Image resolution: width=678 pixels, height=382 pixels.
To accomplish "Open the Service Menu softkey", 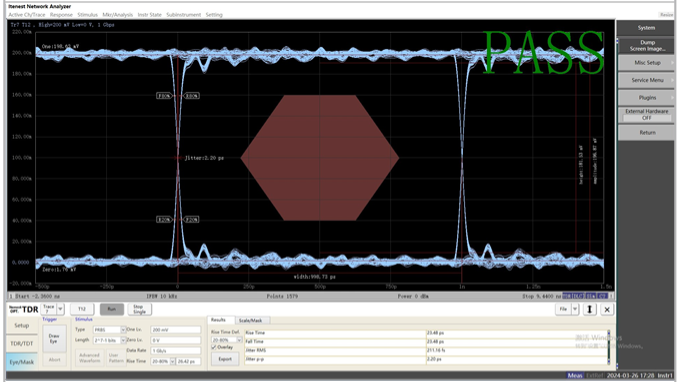I will (x=646, y=80).
